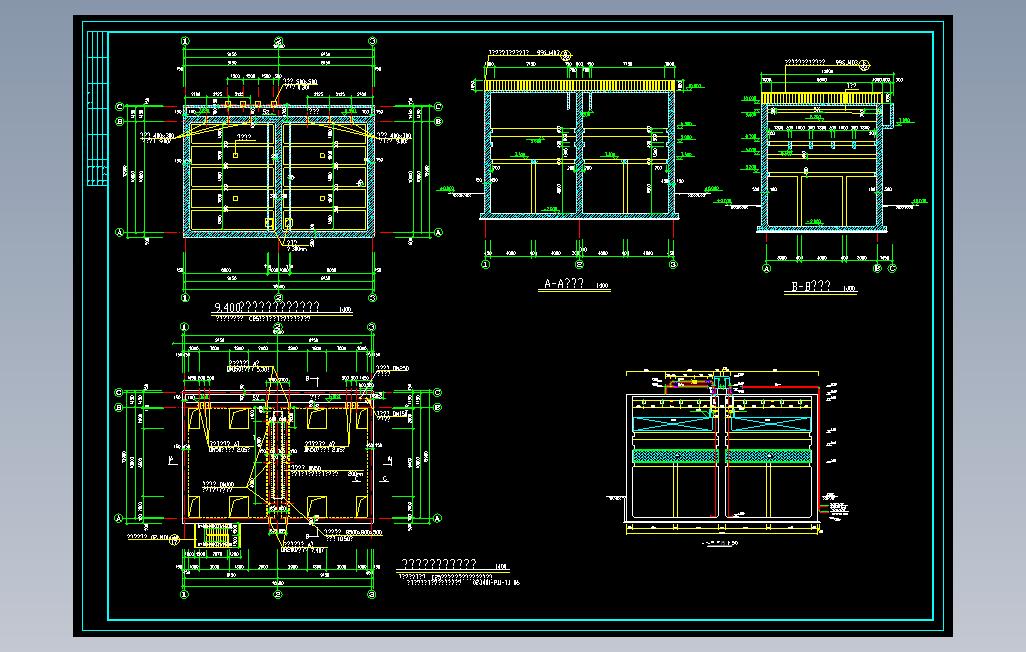This screenshot has height=652, width=1026.
Task: Click the "B-B???" section title text
Action: click(811, 287)
